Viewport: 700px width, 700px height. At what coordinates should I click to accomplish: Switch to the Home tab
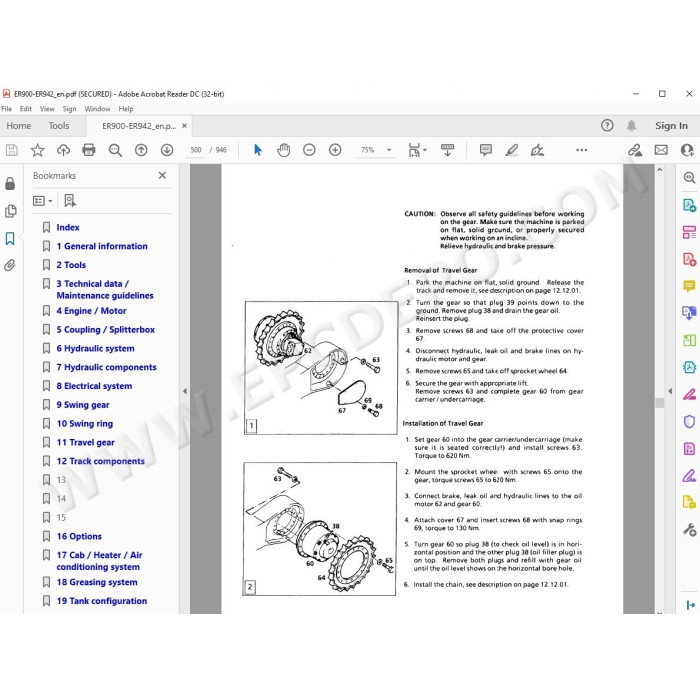[x=19, y=126]
